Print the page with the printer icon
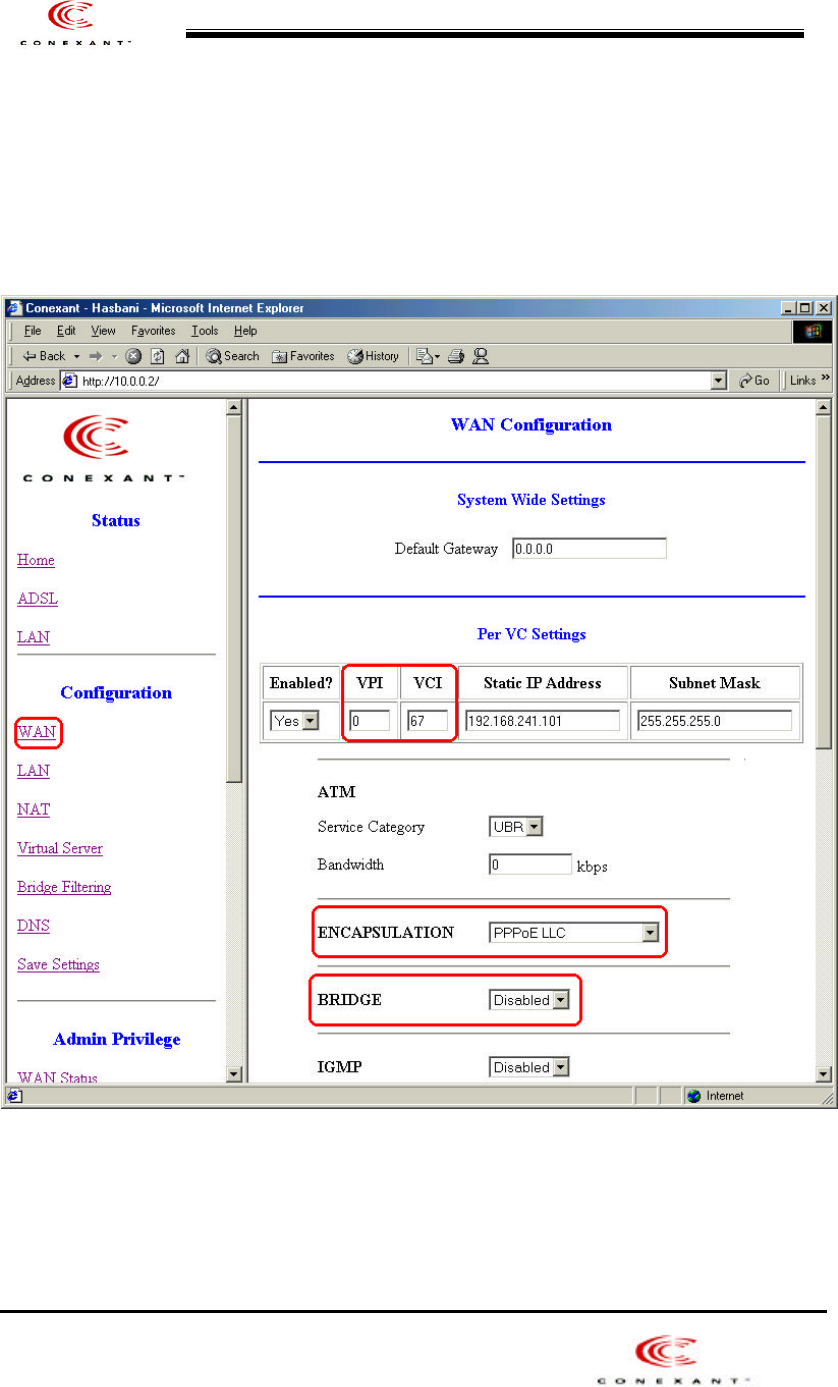Screen dimensions: 838x1387 coord(458,356)
